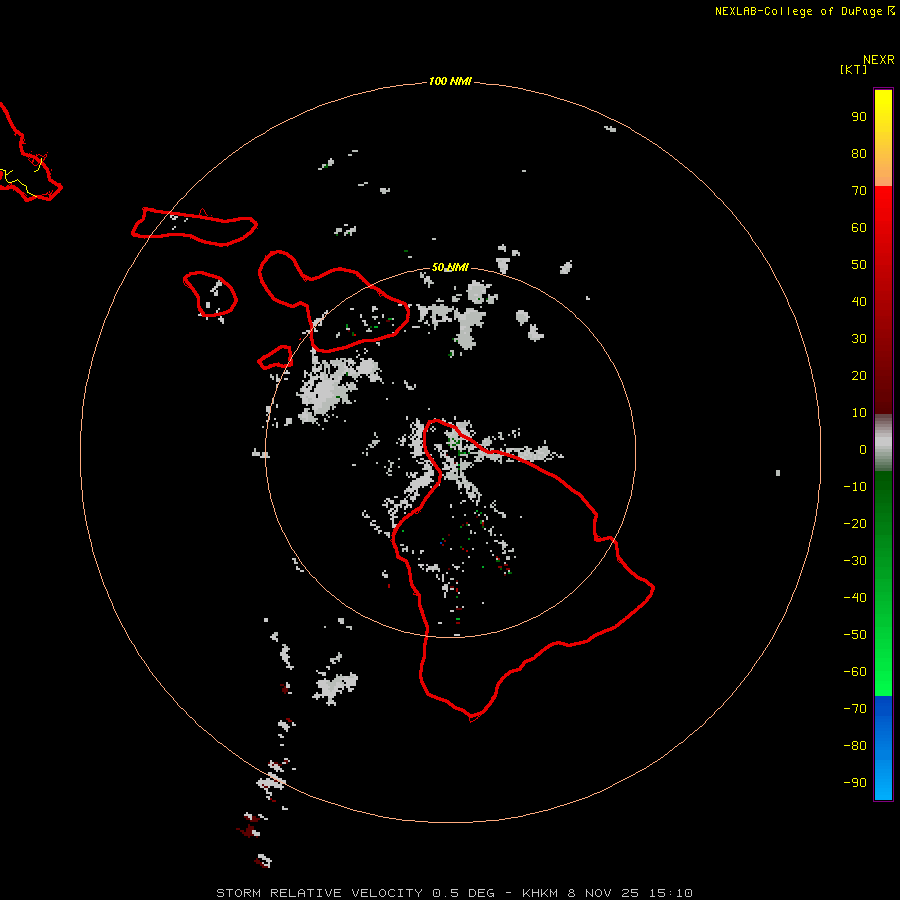Click the [KT] units label
Viewport: 900px width, 900px height.
(x=853, y=69)
